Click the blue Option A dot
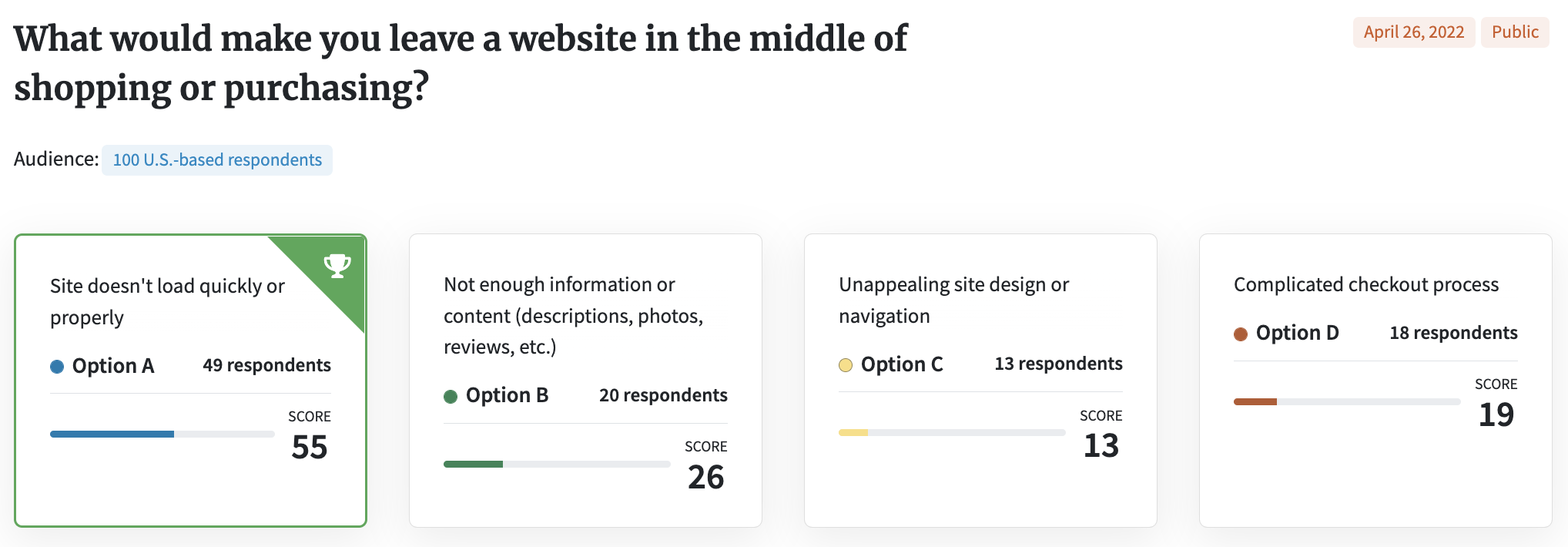Screen dimensions: 1568x547 57,367
